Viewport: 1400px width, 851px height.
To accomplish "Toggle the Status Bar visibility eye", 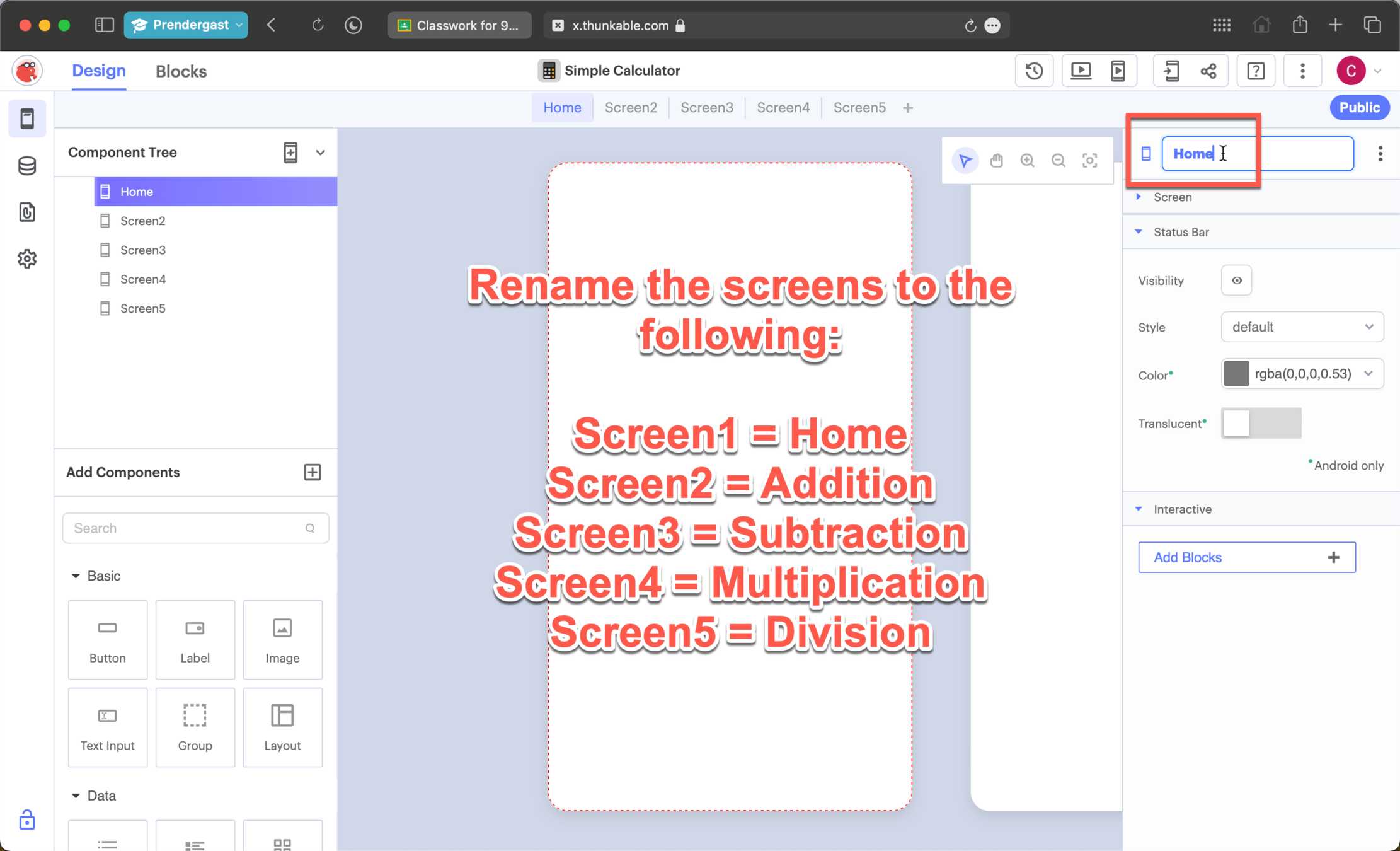I will pos(1236,281).
